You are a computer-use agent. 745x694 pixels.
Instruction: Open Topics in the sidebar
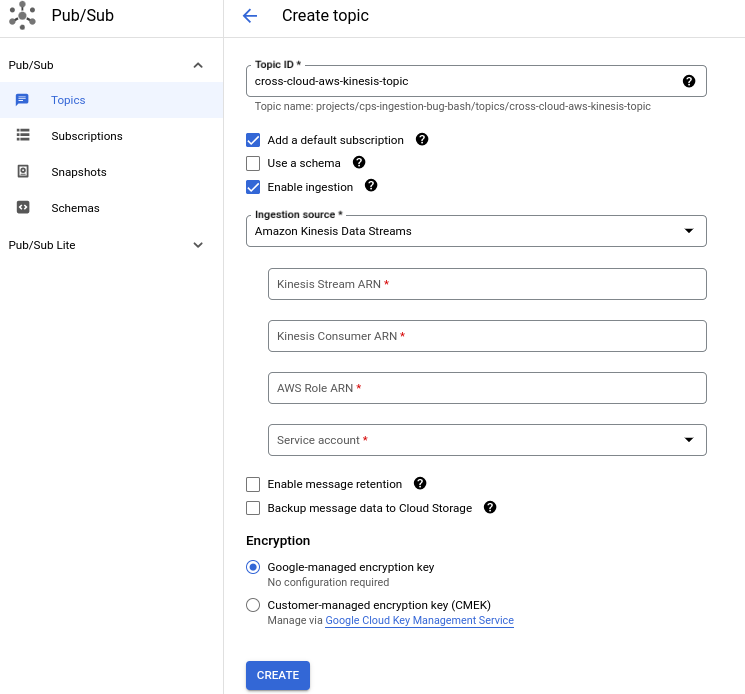tap(111, 100)
